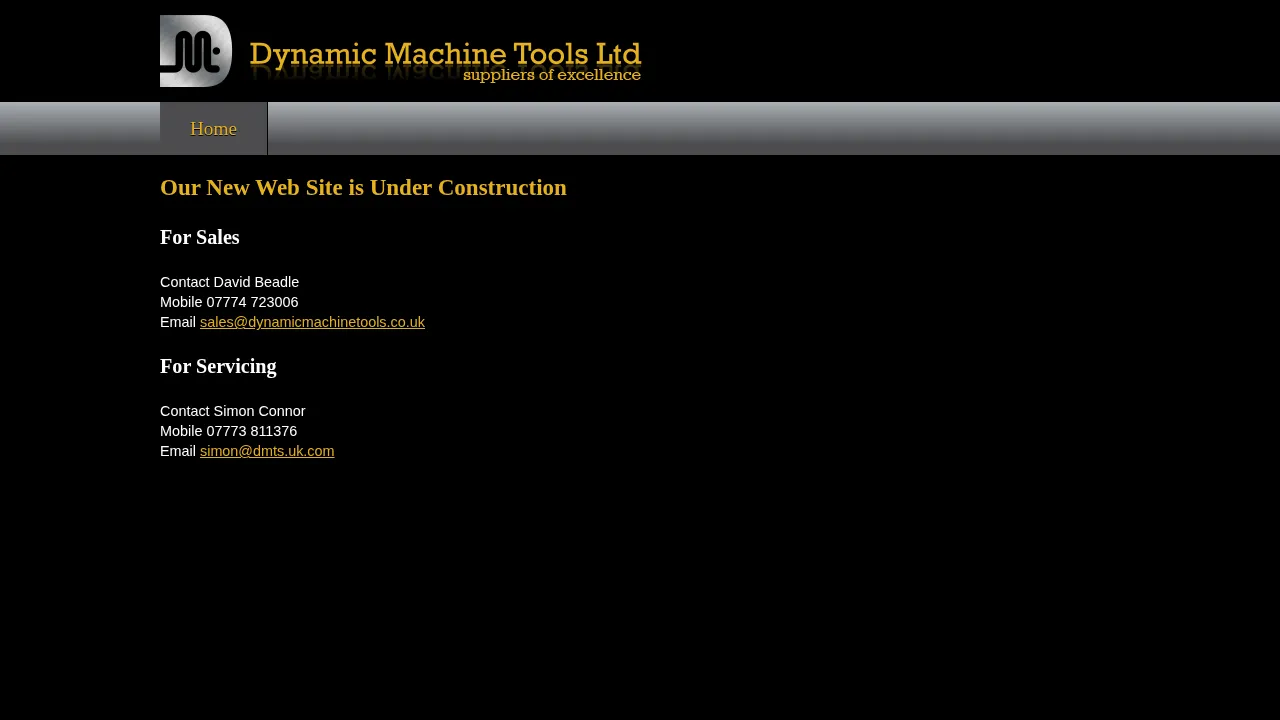The image size is (1280, 720).
Task: Open the simon@dmts.uk.com email link
Action: (267, 451)
